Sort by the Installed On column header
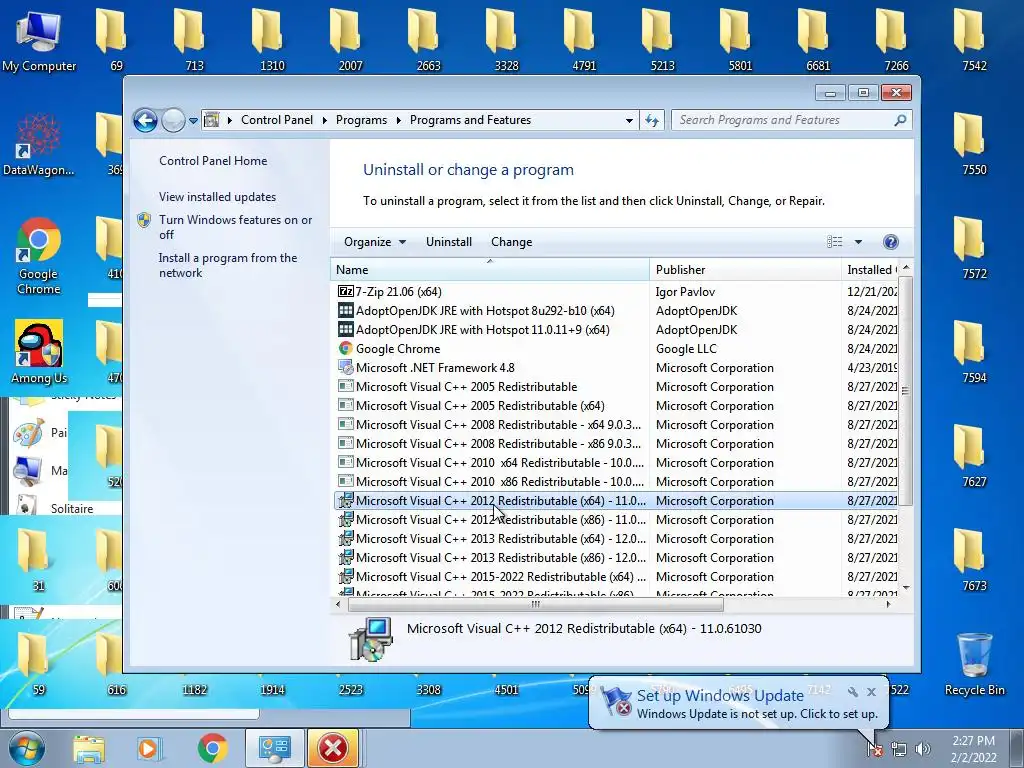Image resolution: width=1024 pixels, height=768 pixels. (x=871, y=270)
